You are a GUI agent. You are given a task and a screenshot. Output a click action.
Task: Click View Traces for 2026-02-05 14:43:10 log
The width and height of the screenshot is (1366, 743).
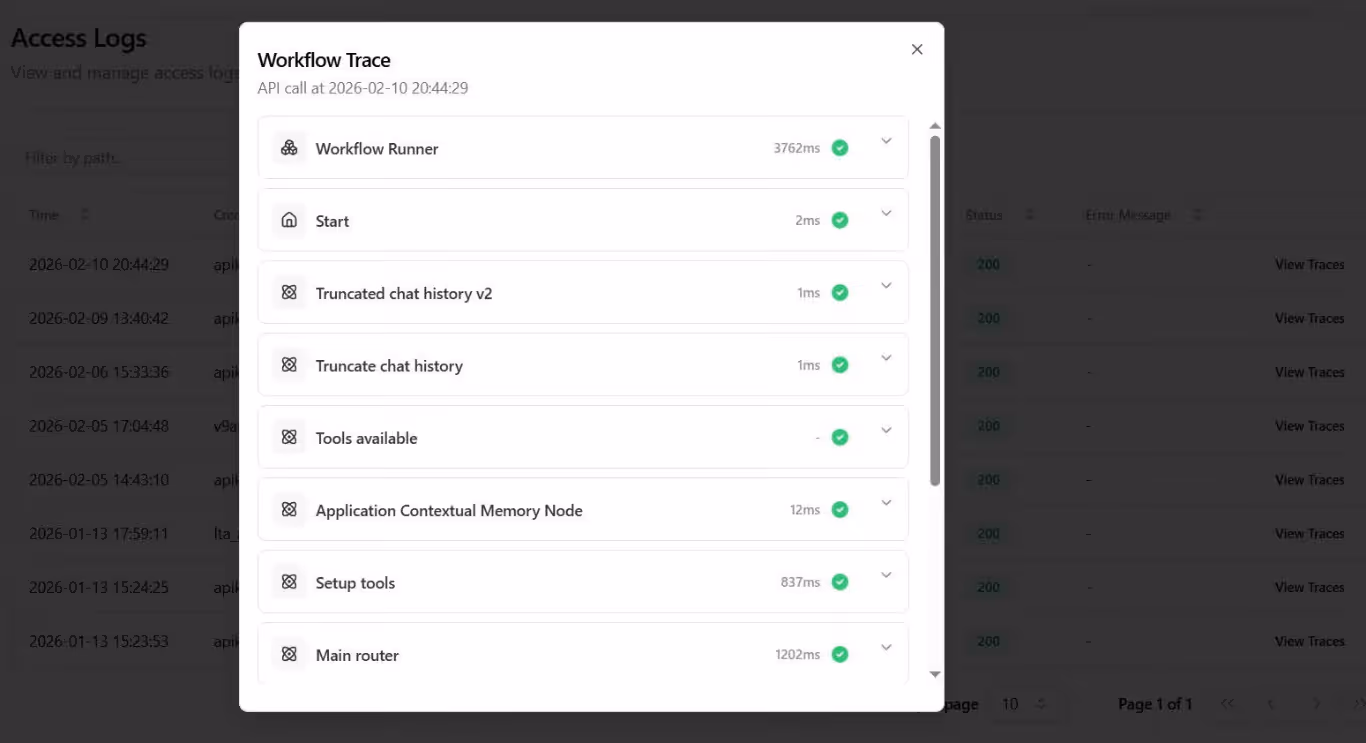(x=1309, y=480)
